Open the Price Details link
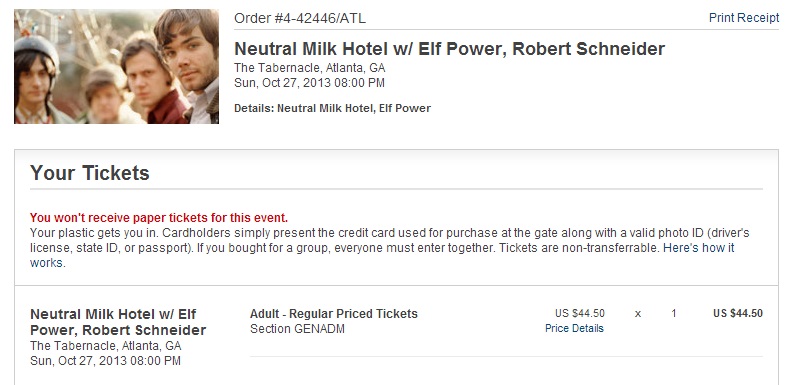 point(574,329)
